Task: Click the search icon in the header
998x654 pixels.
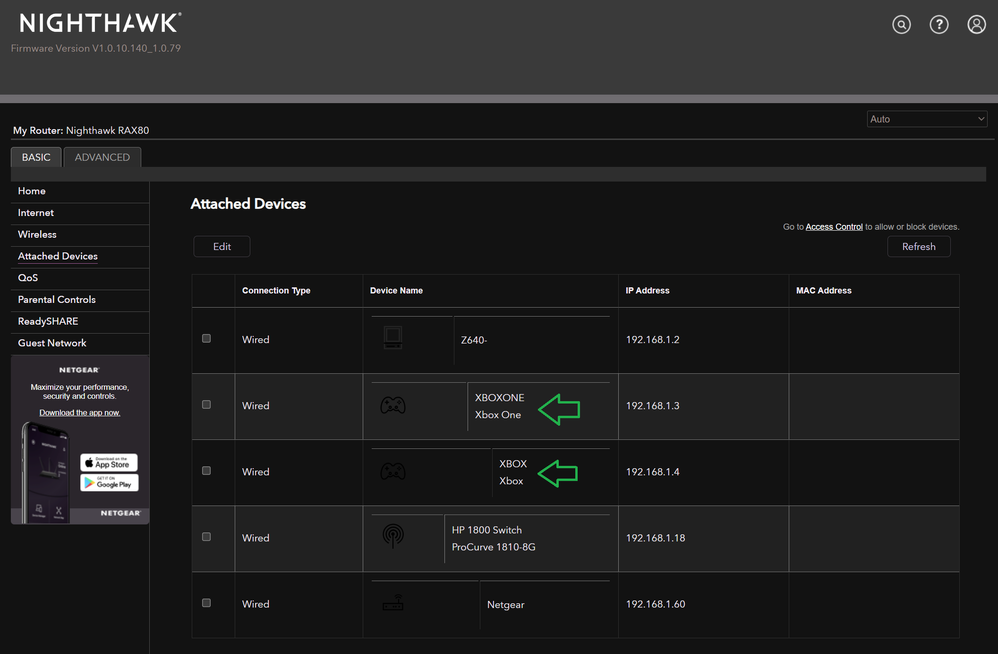Action: click(x=901, y=25)
